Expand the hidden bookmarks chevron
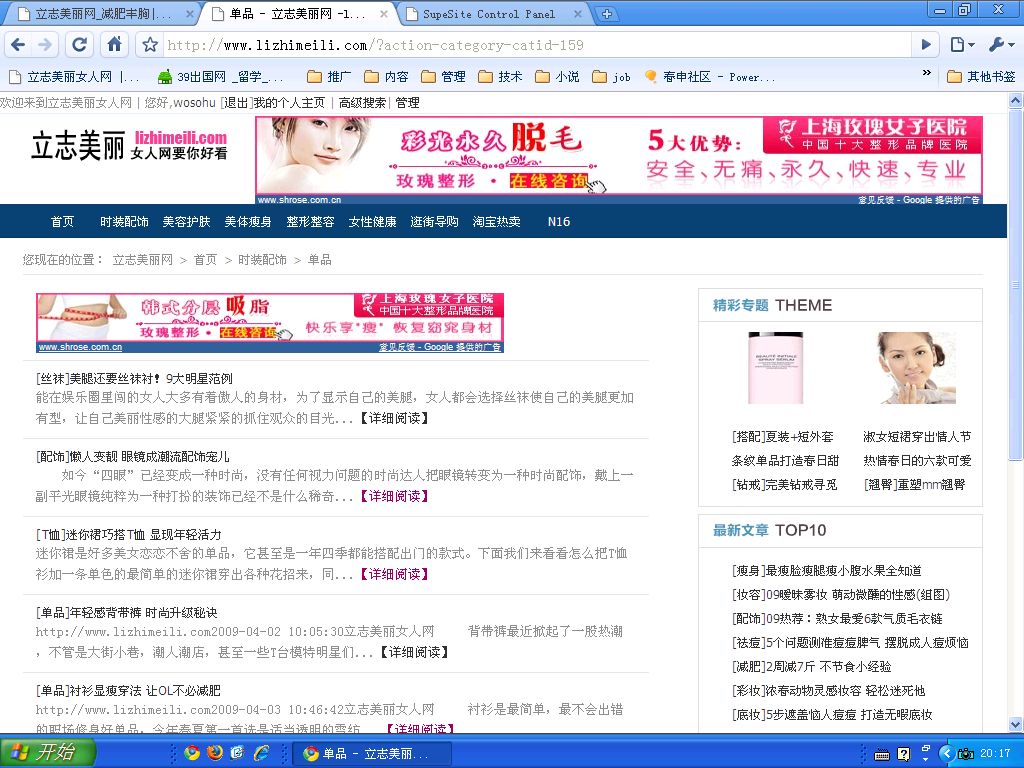This screenshot has width=1024, height=768. pyautogui.click(x=927, y=76)
